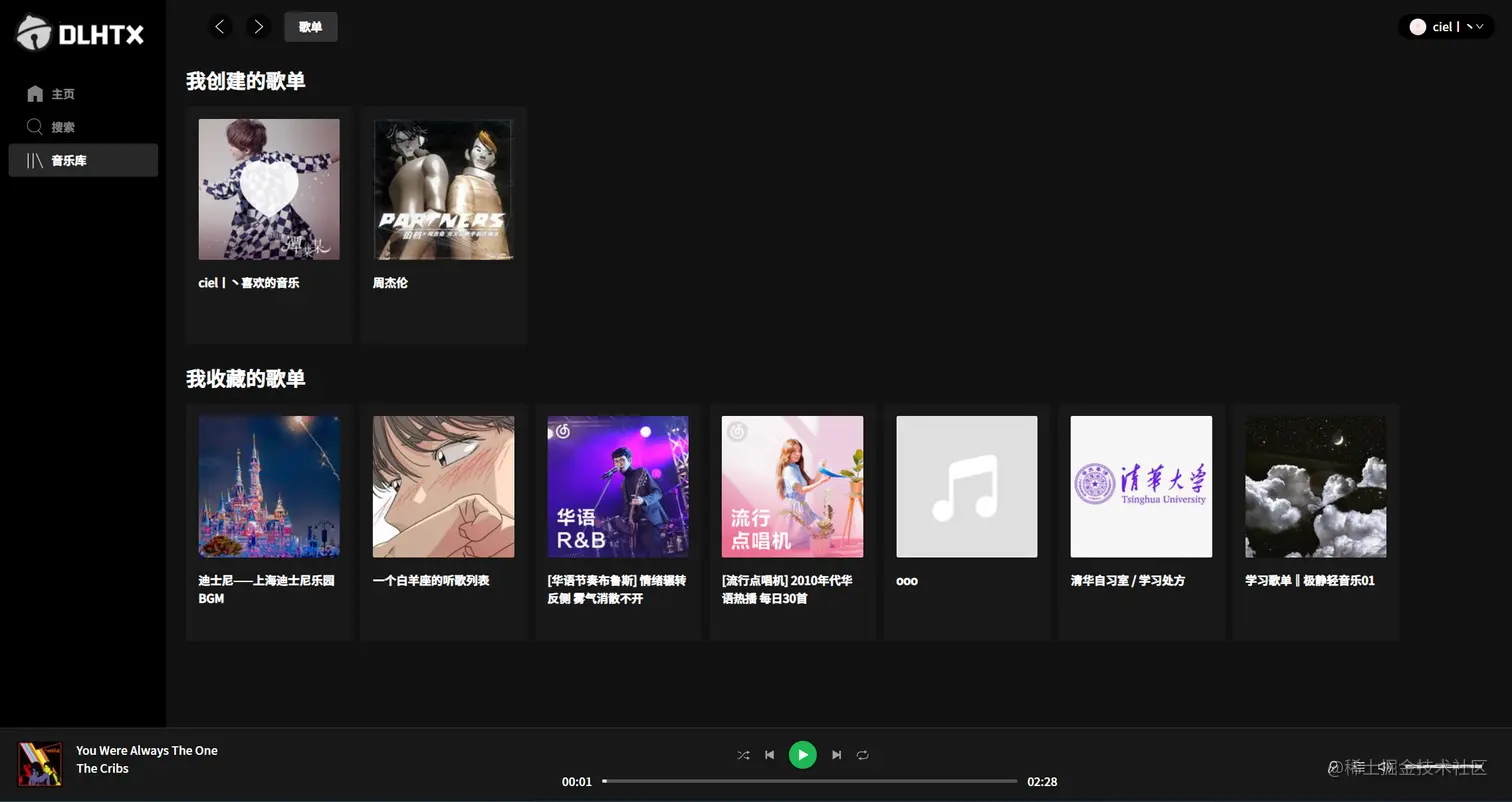Select the DLHTX app logo

click(80, 32)
